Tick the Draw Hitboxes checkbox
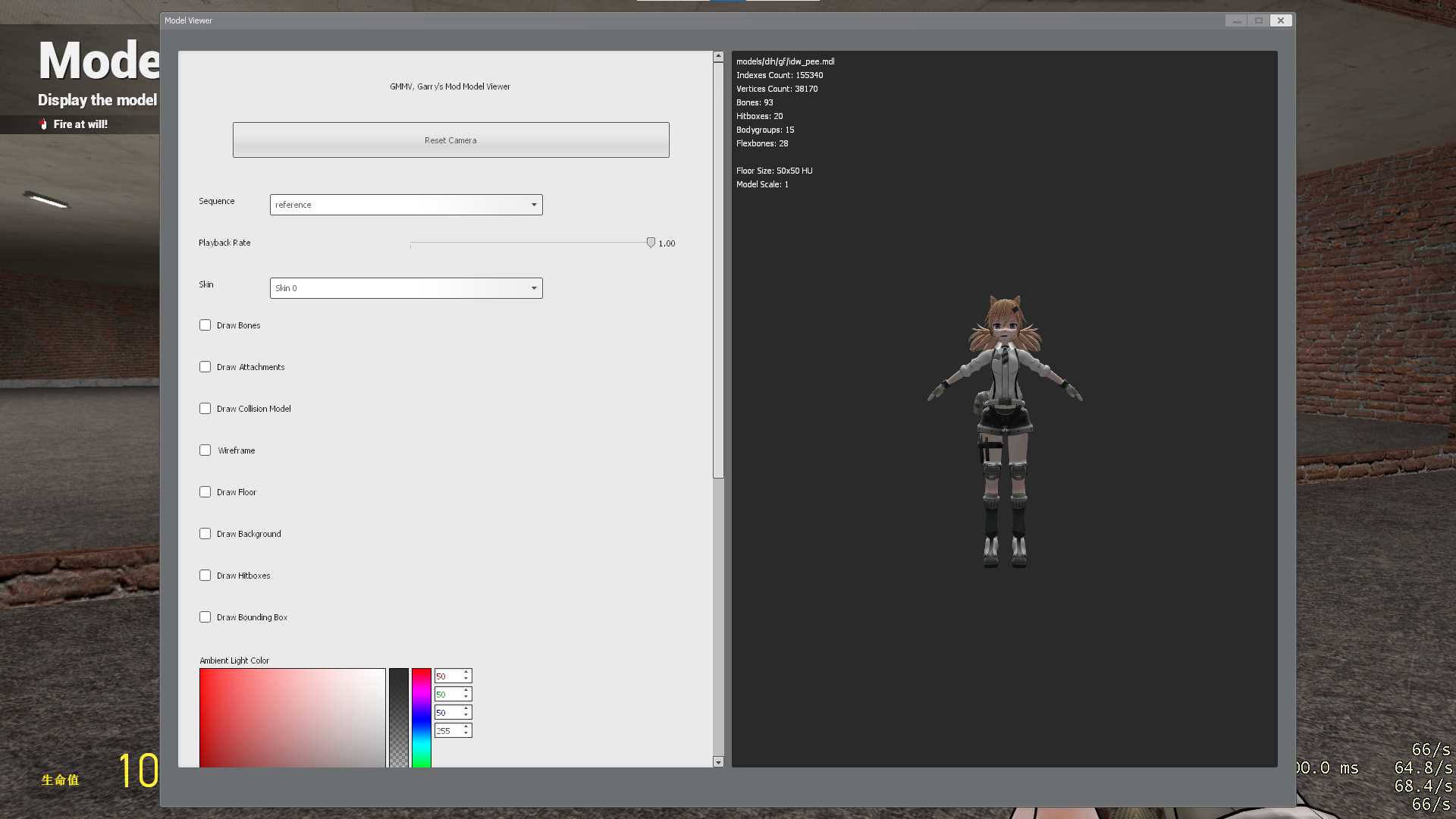Screen dimensions: 1456x819 [x=205, y=576]
